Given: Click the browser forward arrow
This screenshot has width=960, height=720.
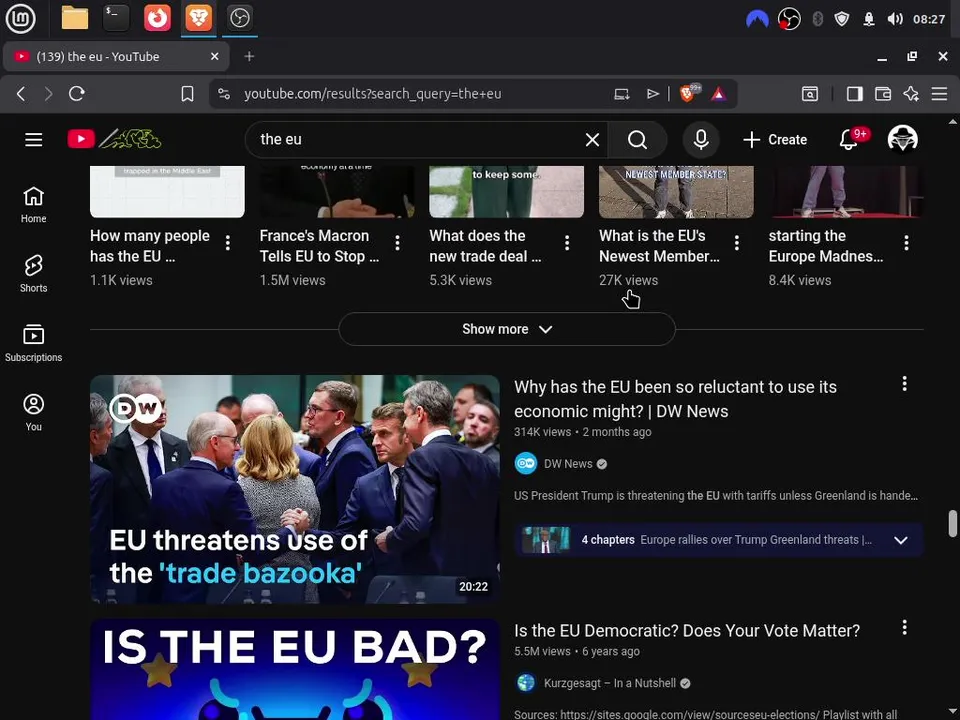Looking at the screenshot, I should pyautogui.click(x=48, y=94).
